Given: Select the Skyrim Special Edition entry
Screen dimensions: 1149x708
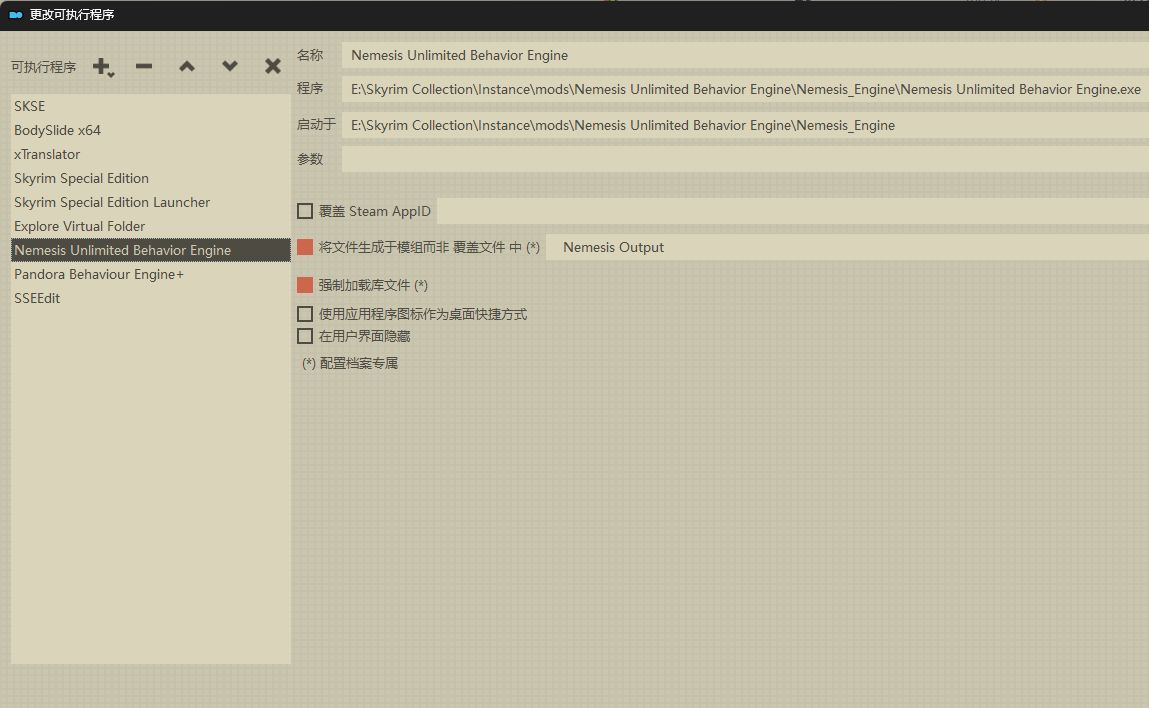Looking at the screenshot, I should pyautogui.click(x=150, y=178).
